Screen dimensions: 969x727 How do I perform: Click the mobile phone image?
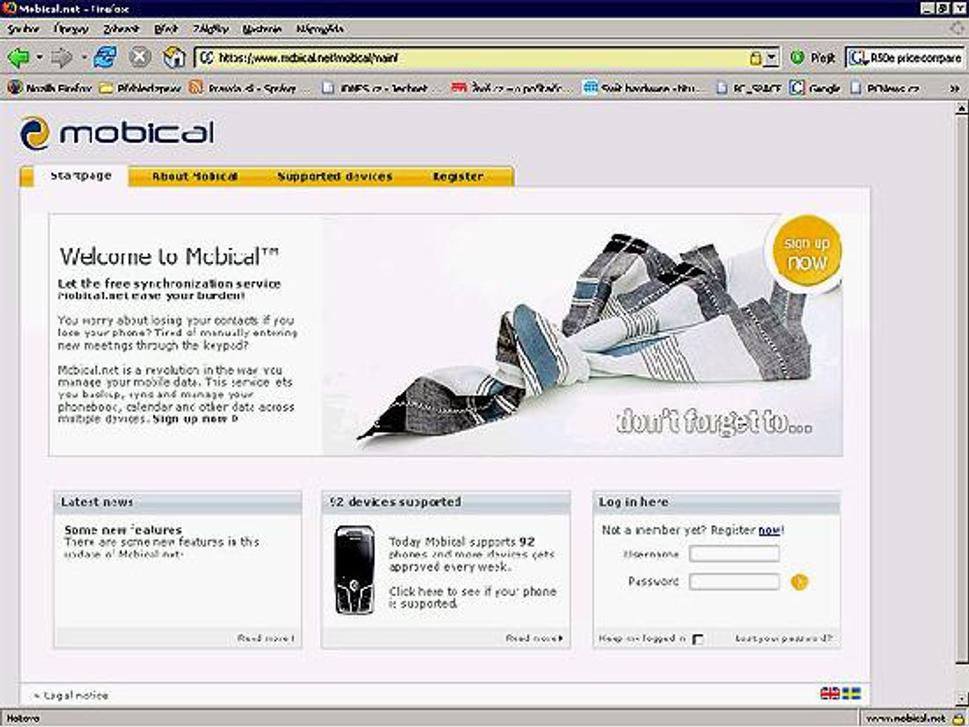[x=354, y=570]
